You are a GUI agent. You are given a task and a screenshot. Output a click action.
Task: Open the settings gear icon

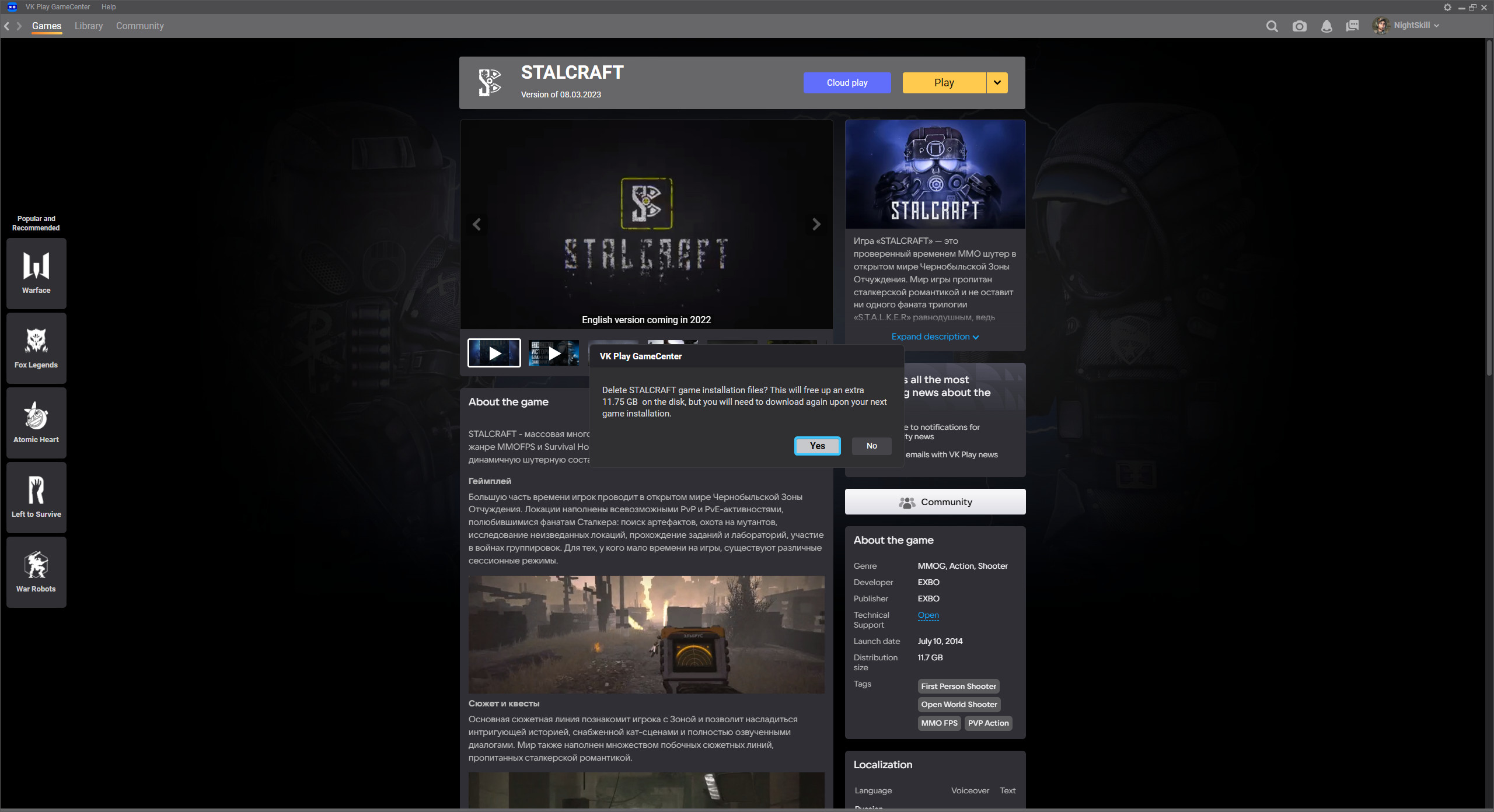click(1447, 7)
